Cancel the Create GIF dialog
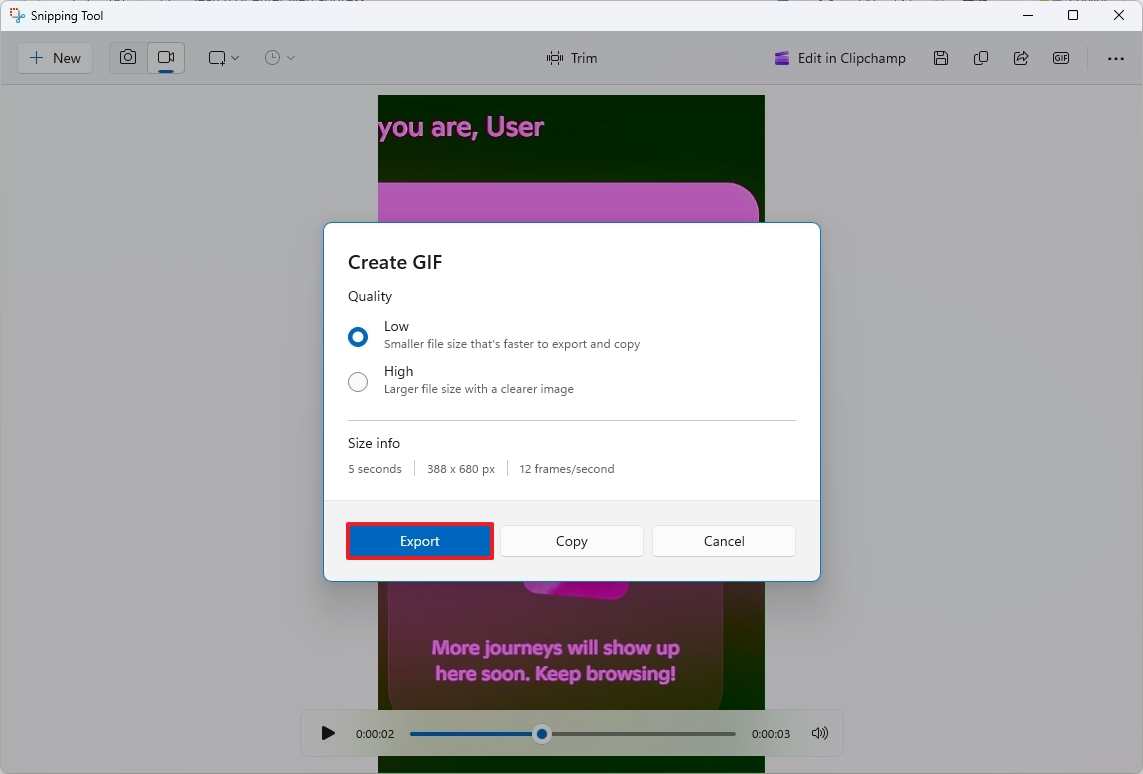The image size is (1143, 774). point(723,540)
